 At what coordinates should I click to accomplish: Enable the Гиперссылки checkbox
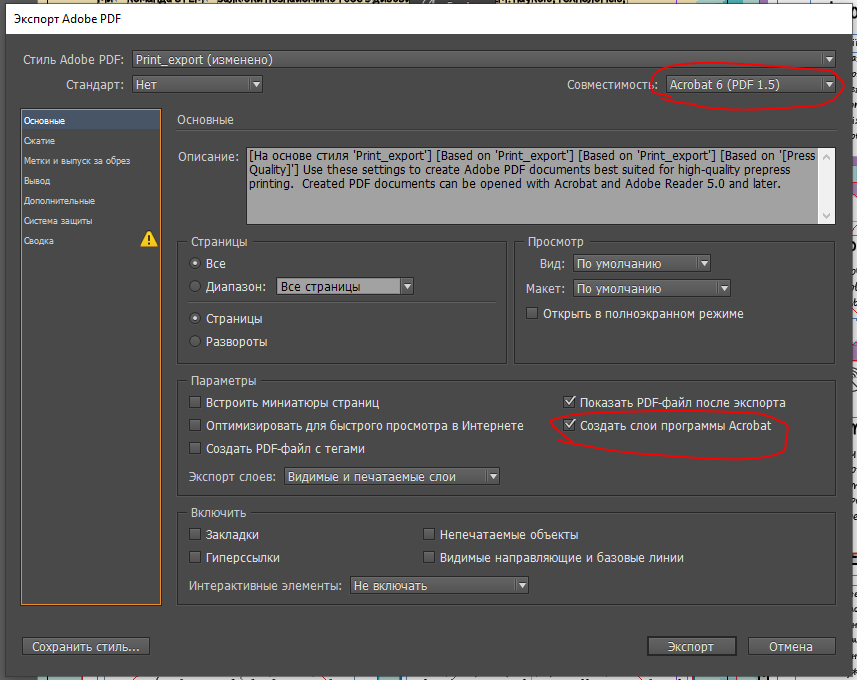(x=195, y=558)
